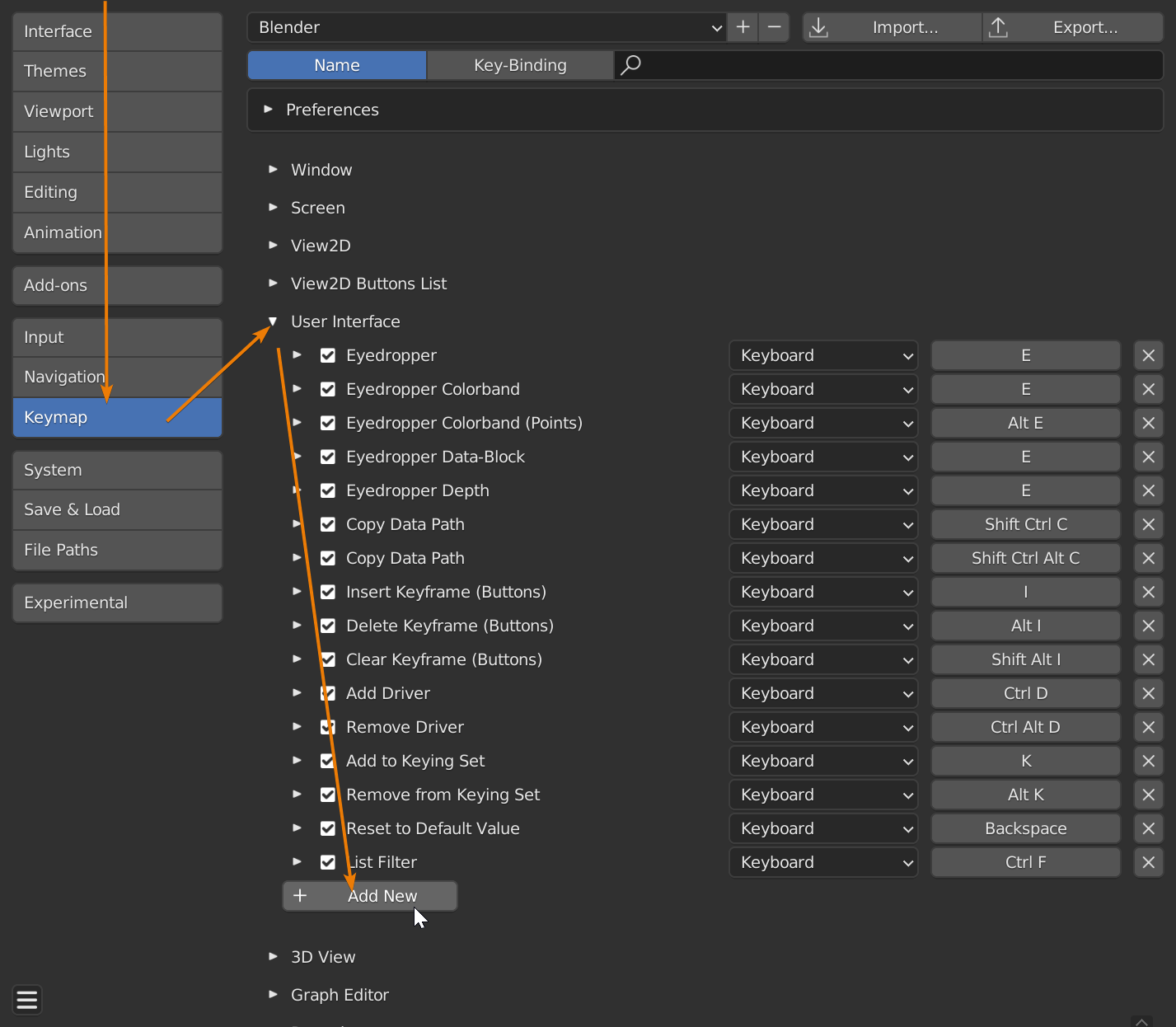Toggle the Reset to Default Value checkbox
This screenshot has width=1176, height=1027.
click(328, 828)
